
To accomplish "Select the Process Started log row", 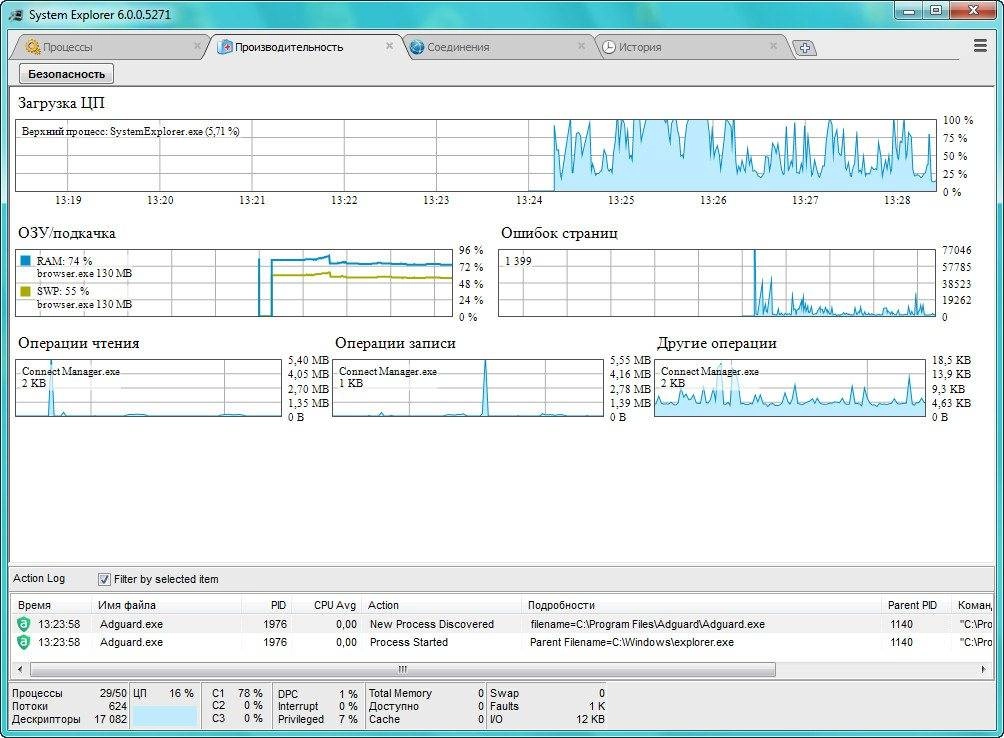I will tap(503, 642).
